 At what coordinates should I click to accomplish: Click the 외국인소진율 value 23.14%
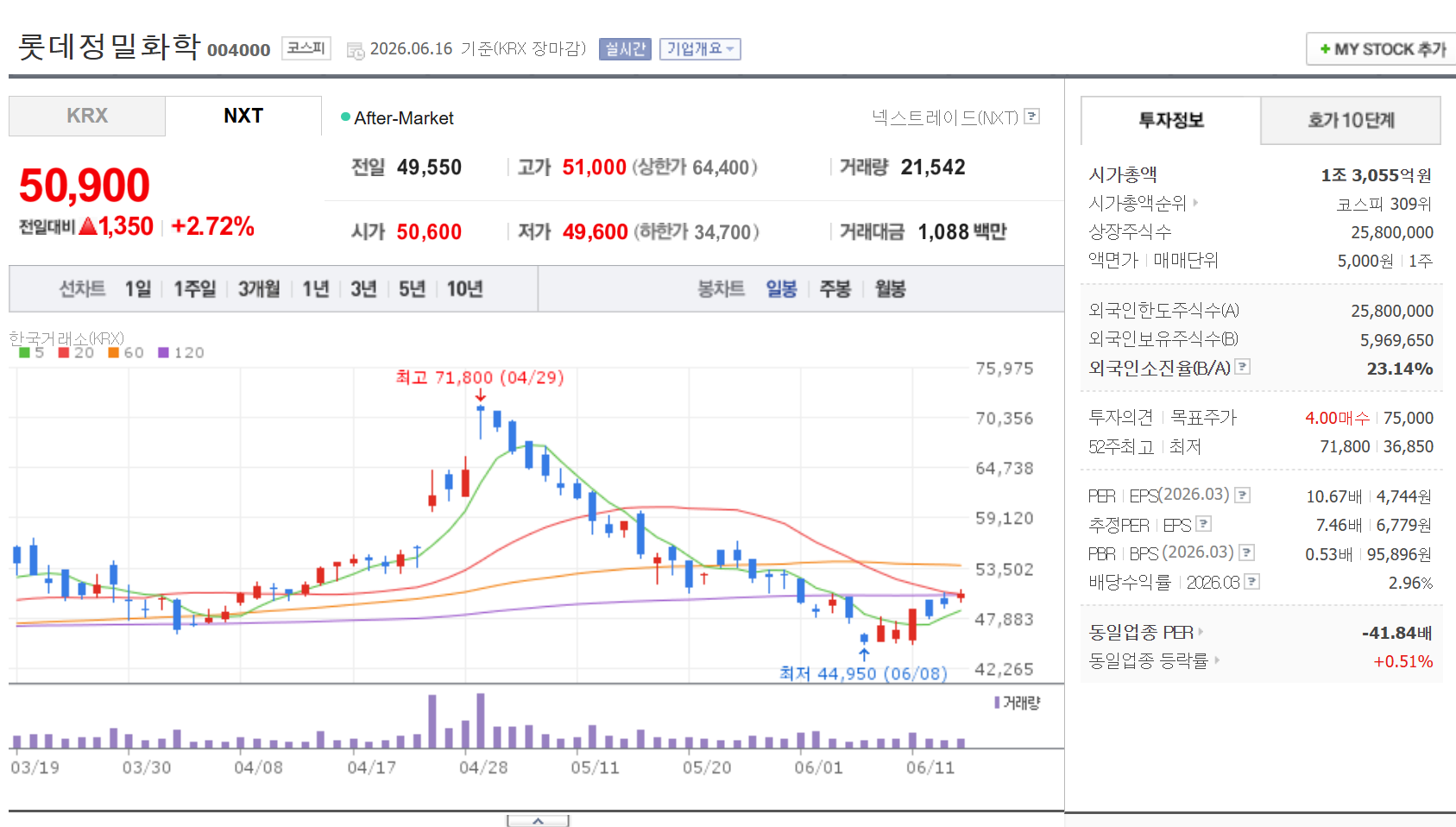point(1400,369)
